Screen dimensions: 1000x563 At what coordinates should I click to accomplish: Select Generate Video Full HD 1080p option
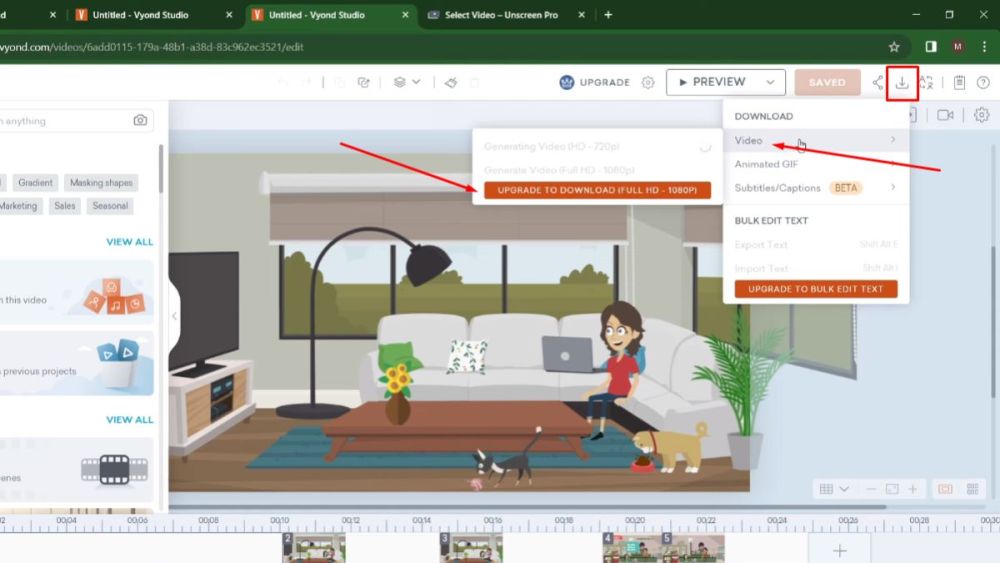click(597, 170)
